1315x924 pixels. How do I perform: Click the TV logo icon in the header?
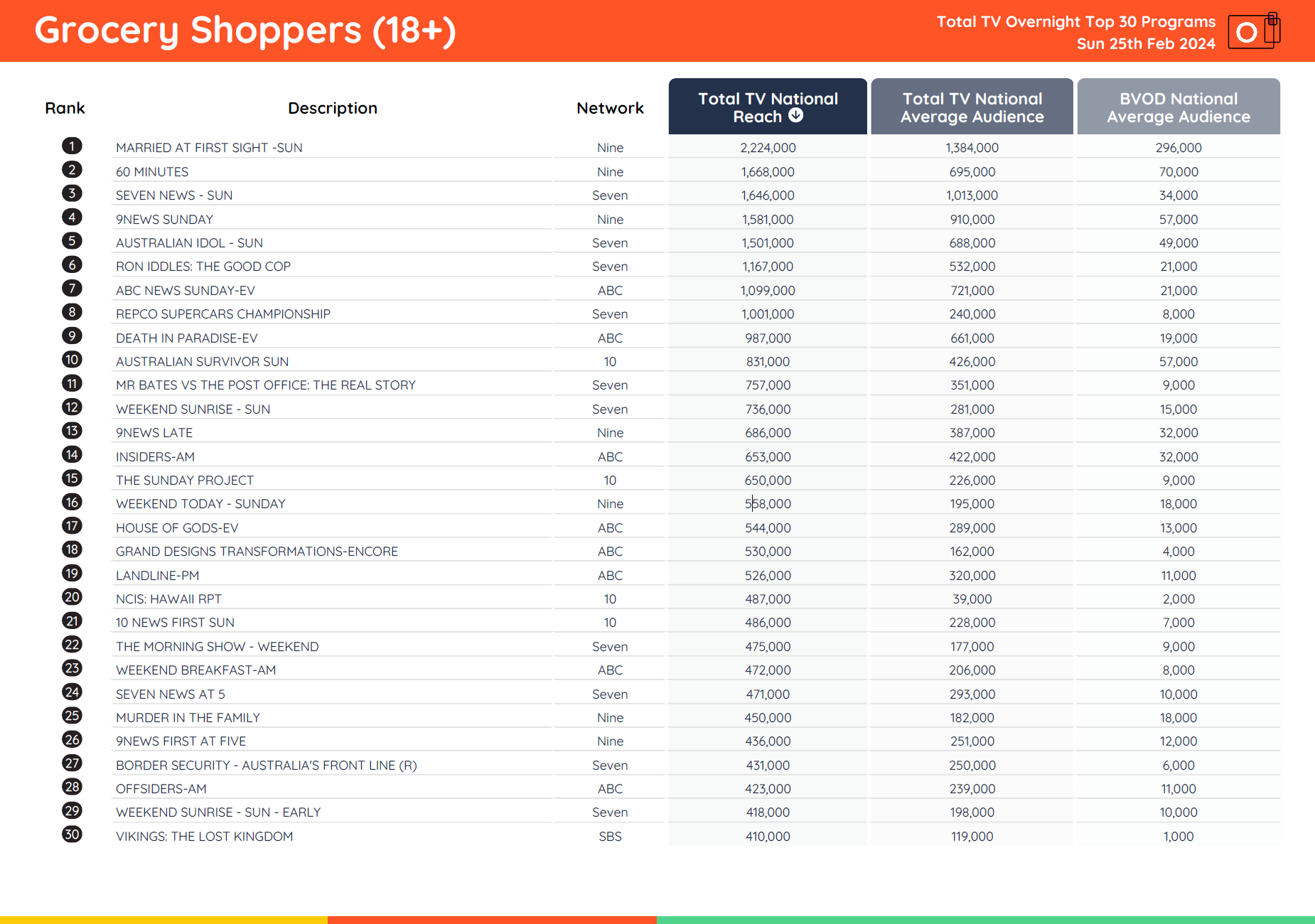point(1253,31)
